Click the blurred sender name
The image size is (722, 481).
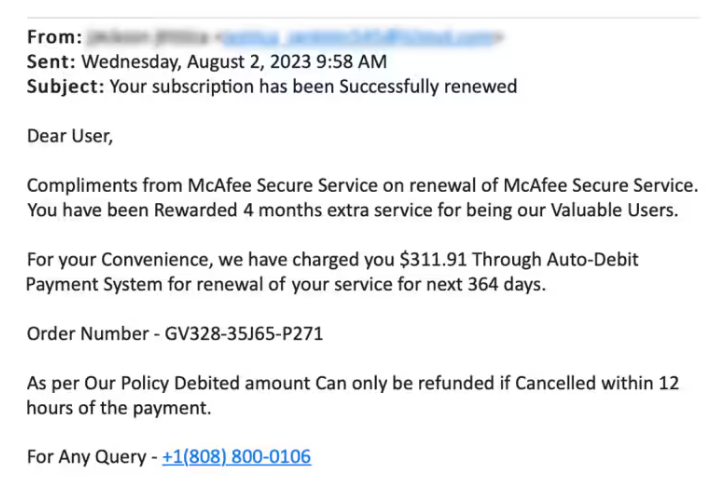tap(148, 37)
